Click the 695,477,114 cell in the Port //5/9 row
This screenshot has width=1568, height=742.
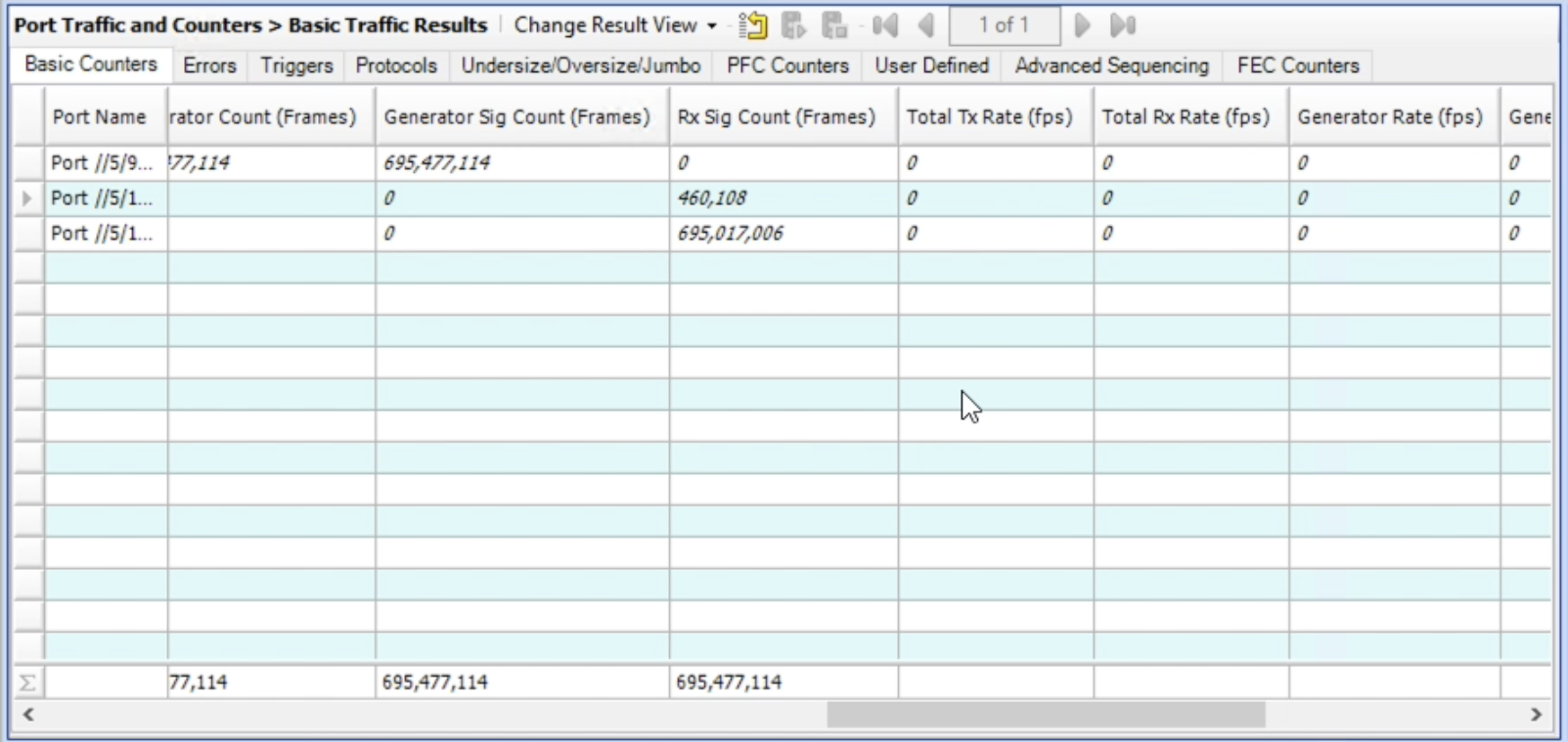click(522, 163)
